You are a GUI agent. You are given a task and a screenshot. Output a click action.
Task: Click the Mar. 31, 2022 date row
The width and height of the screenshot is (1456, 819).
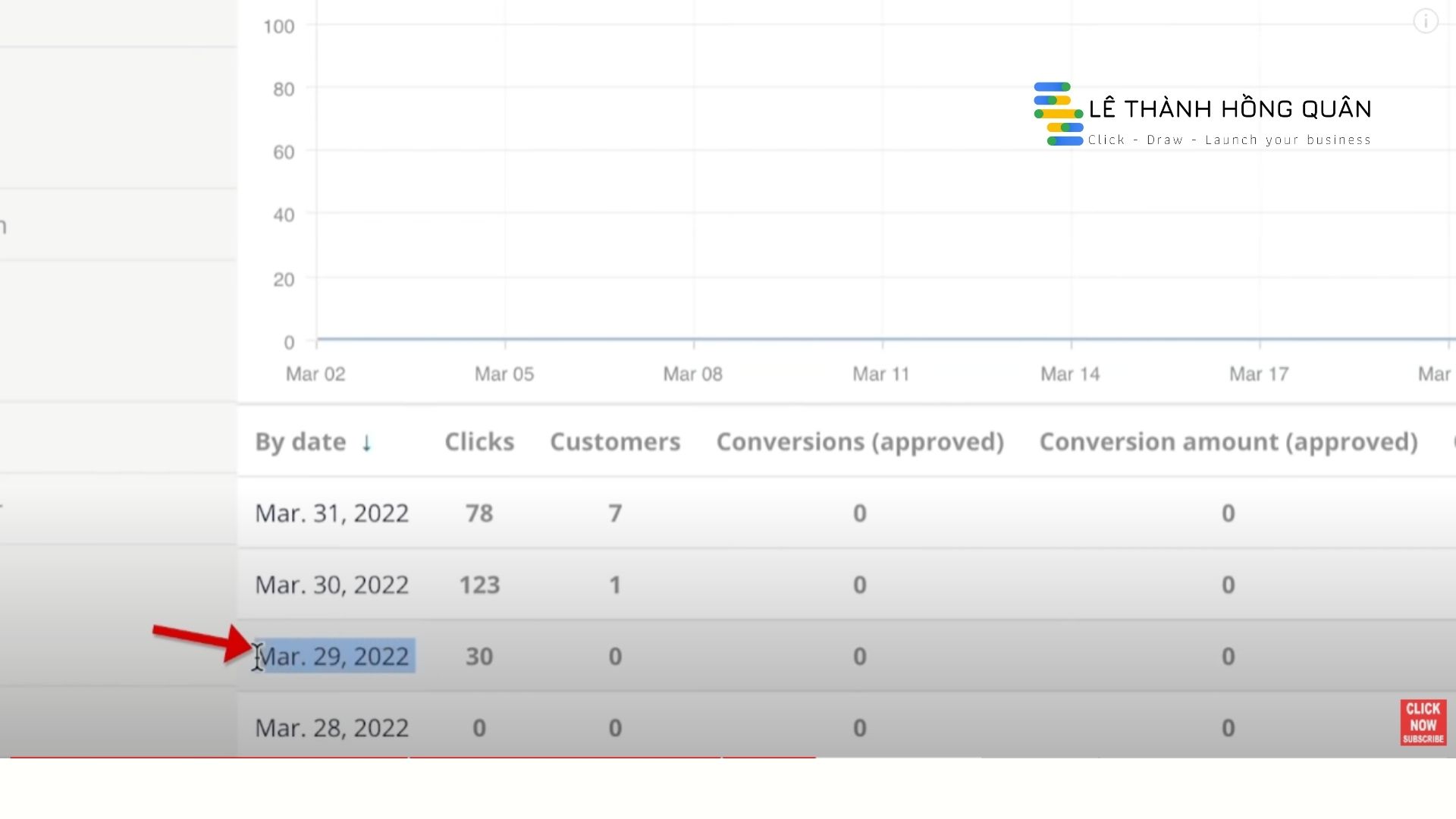tap(331, 513)
